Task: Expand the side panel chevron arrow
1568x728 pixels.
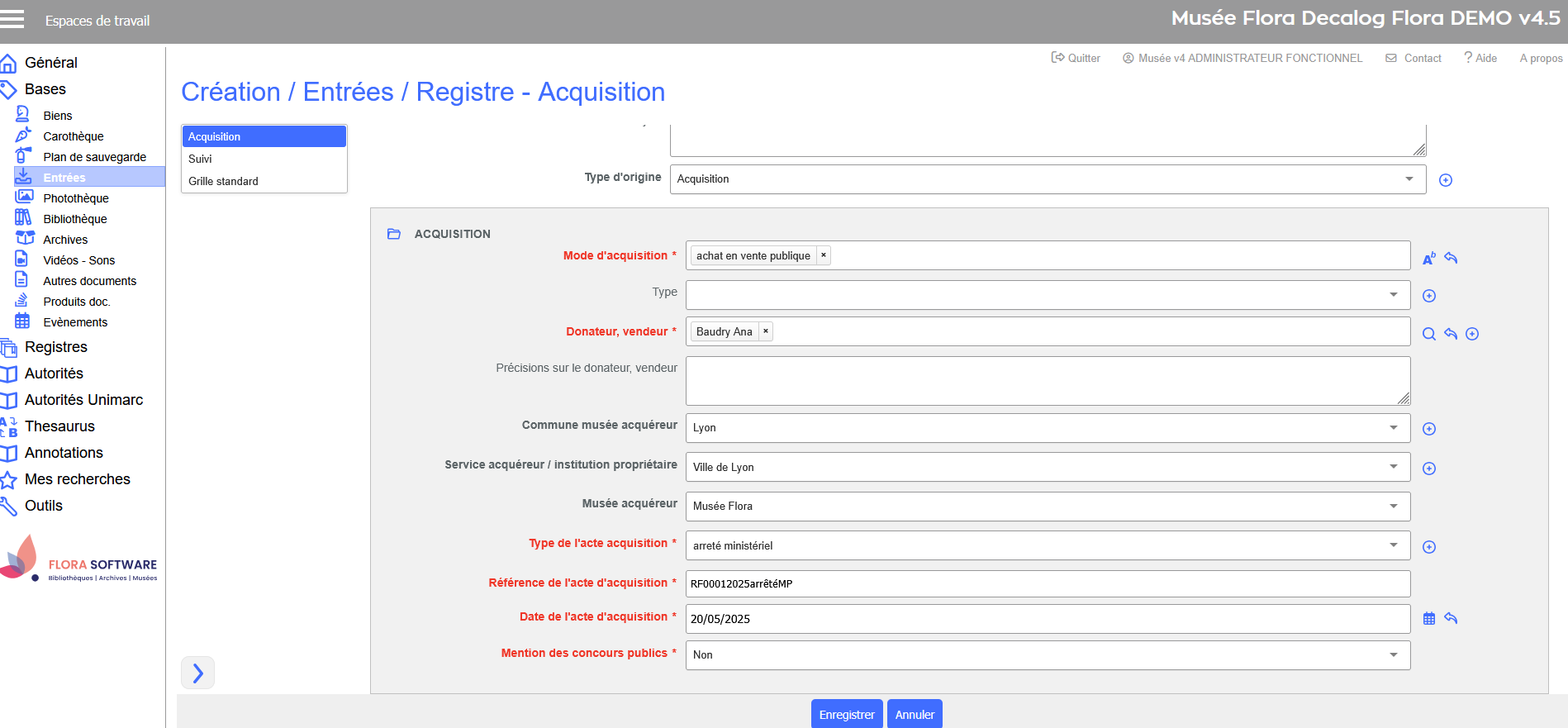Action: point(197,673)
